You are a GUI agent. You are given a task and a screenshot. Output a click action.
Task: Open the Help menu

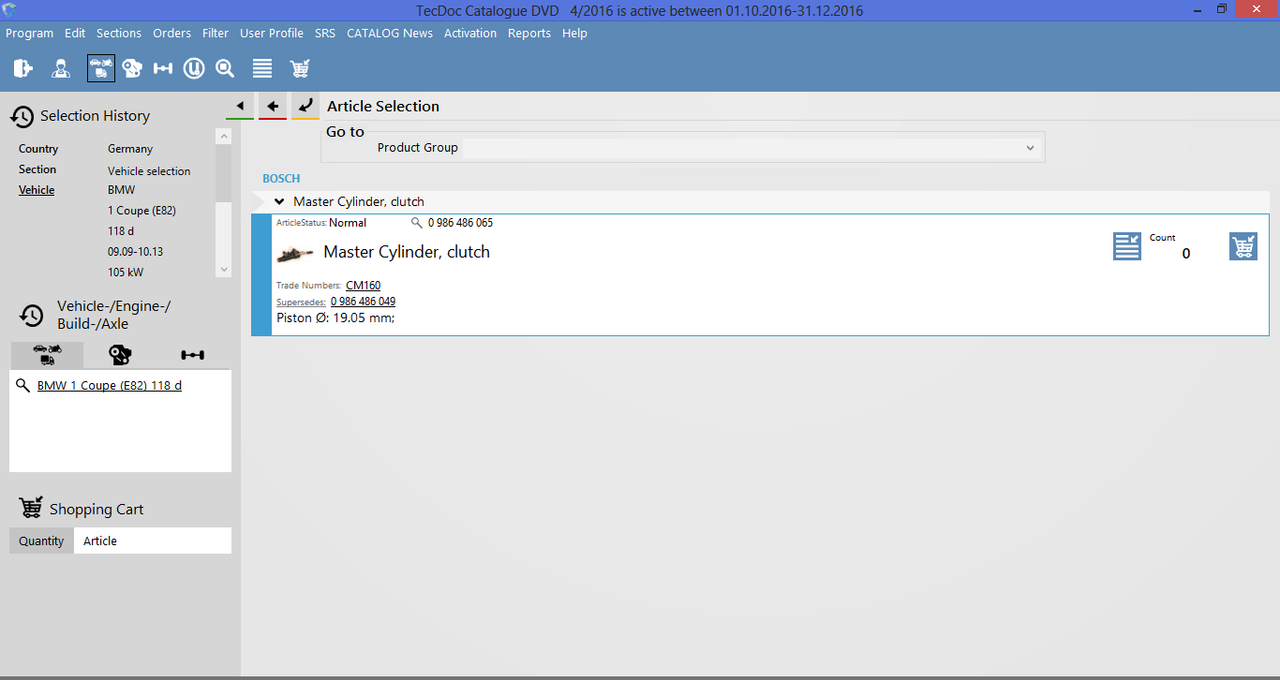575,33
